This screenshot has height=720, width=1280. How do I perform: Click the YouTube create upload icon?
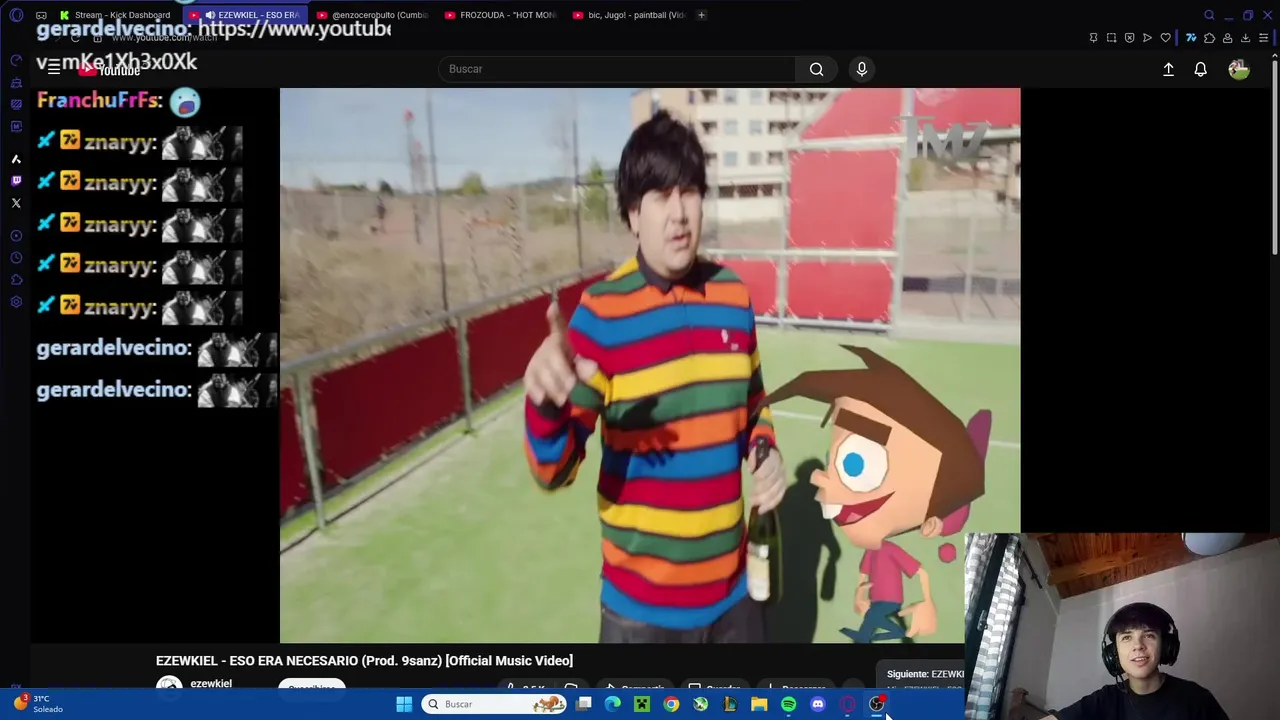click(1168, 69)
